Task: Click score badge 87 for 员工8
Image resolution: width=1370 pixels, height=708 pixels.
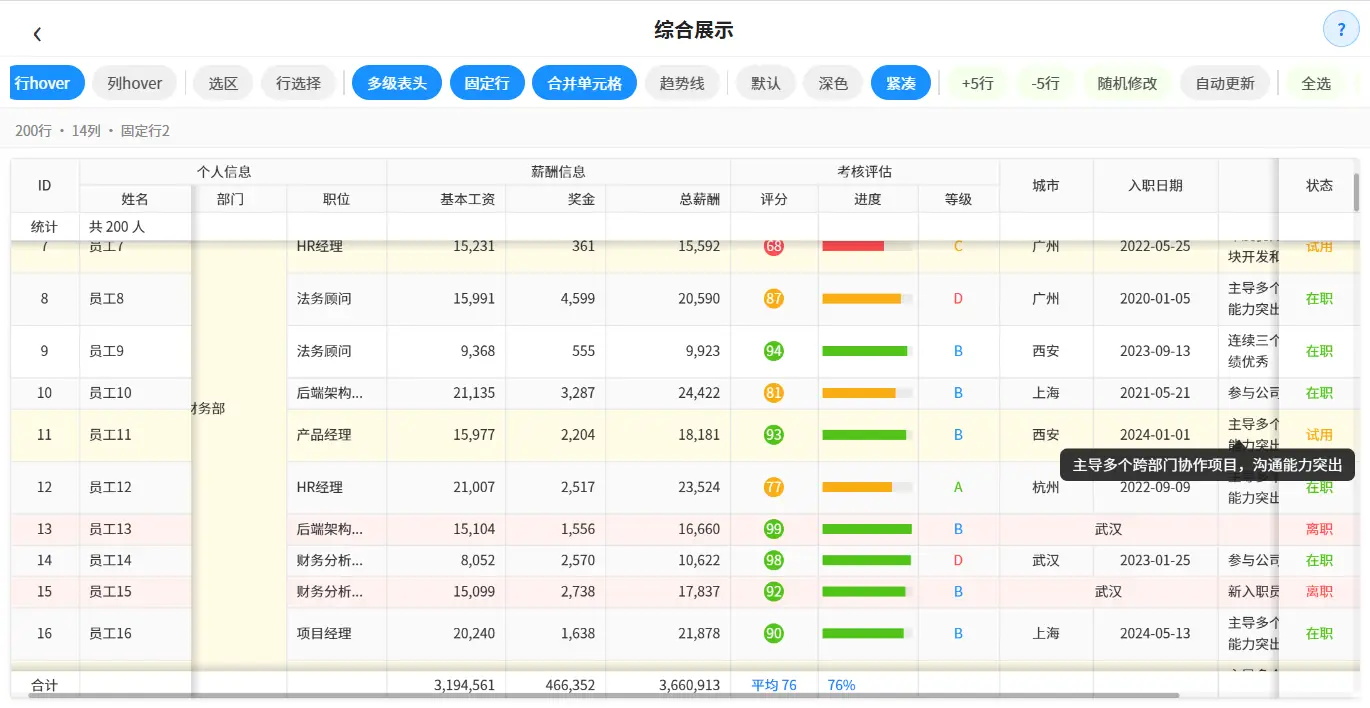Action: click(773, 299)
